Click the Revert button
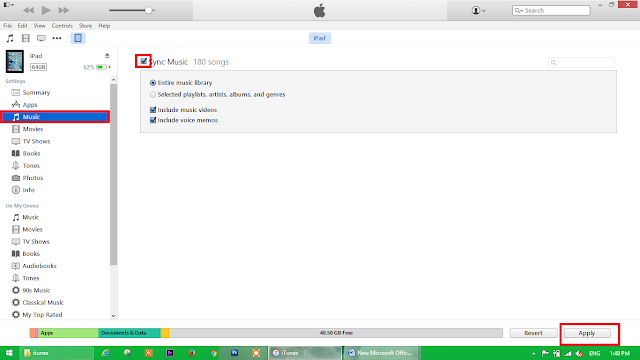The image size is (640, 360). [x=533, y=333]
